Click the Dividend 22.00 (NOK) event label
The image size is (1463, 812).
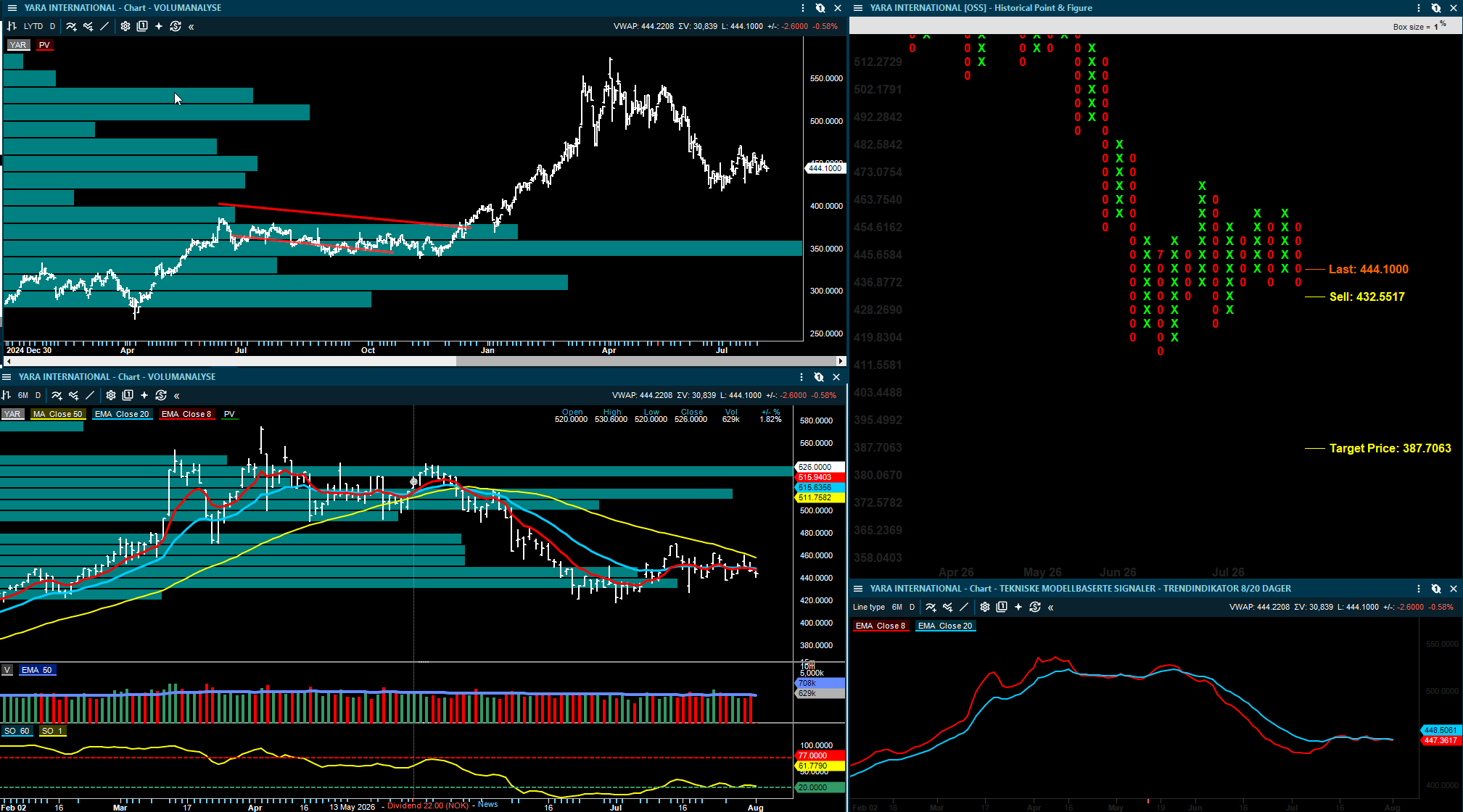[x=428, y=805]
